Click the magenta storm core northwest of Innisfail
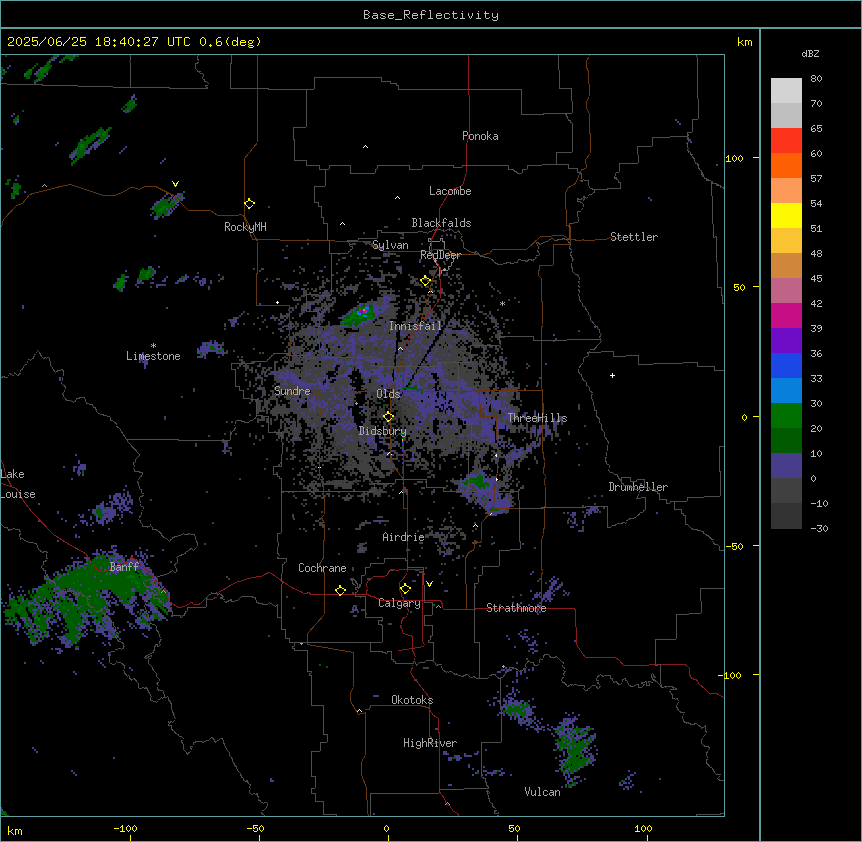Viewport: 862px width, 842px height. tap(362, 311)
